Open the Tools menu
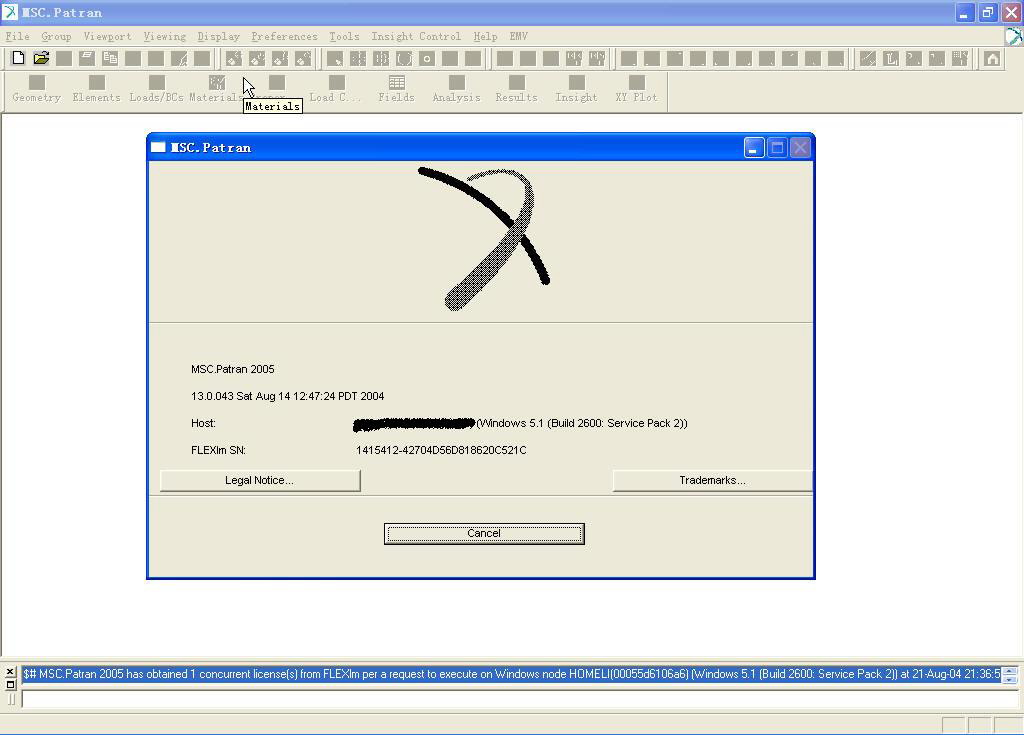 point(344,37)
